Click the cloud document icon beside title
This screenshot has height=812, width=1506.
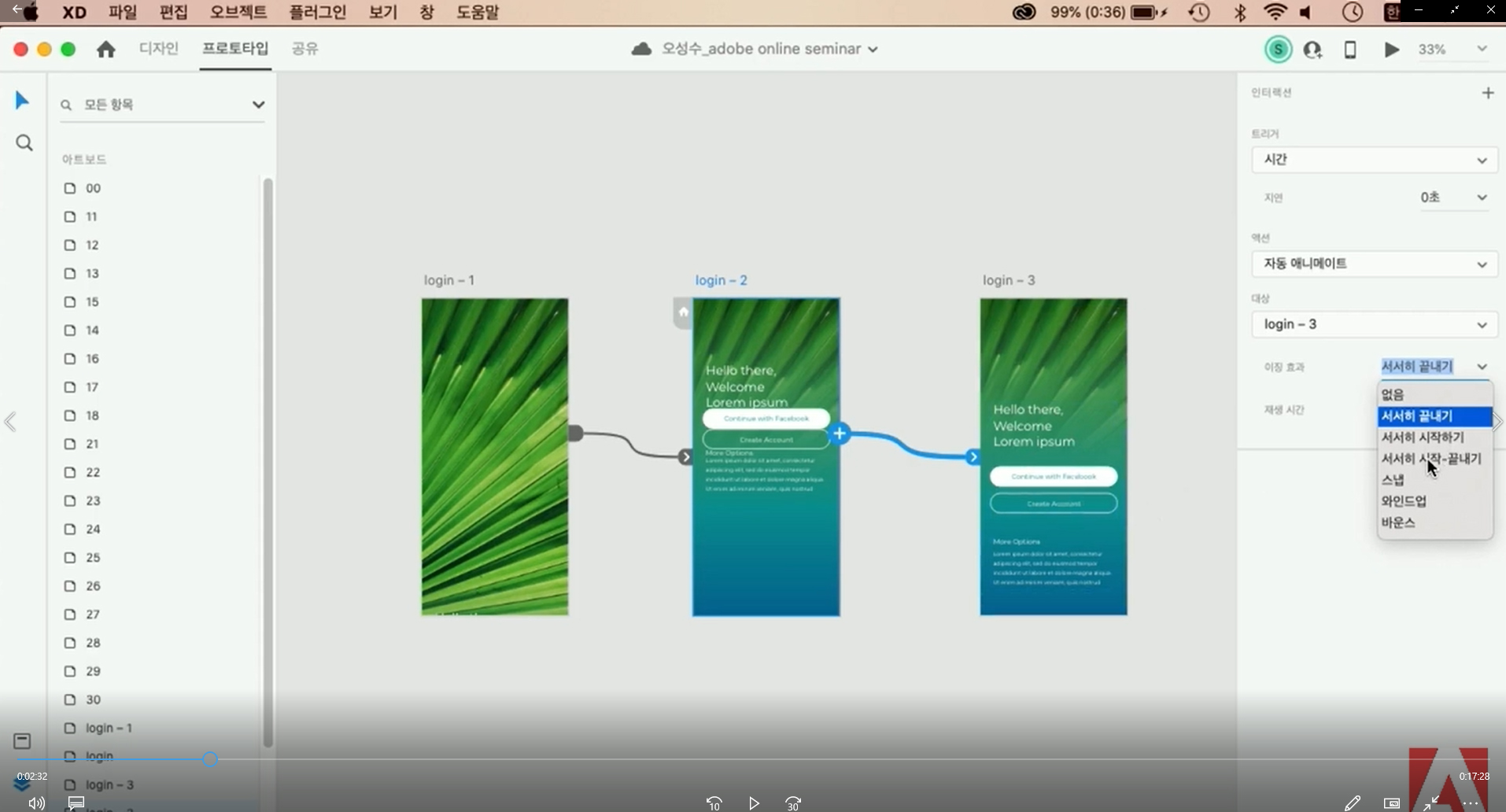pyautogui.click(x=642, y=50)
